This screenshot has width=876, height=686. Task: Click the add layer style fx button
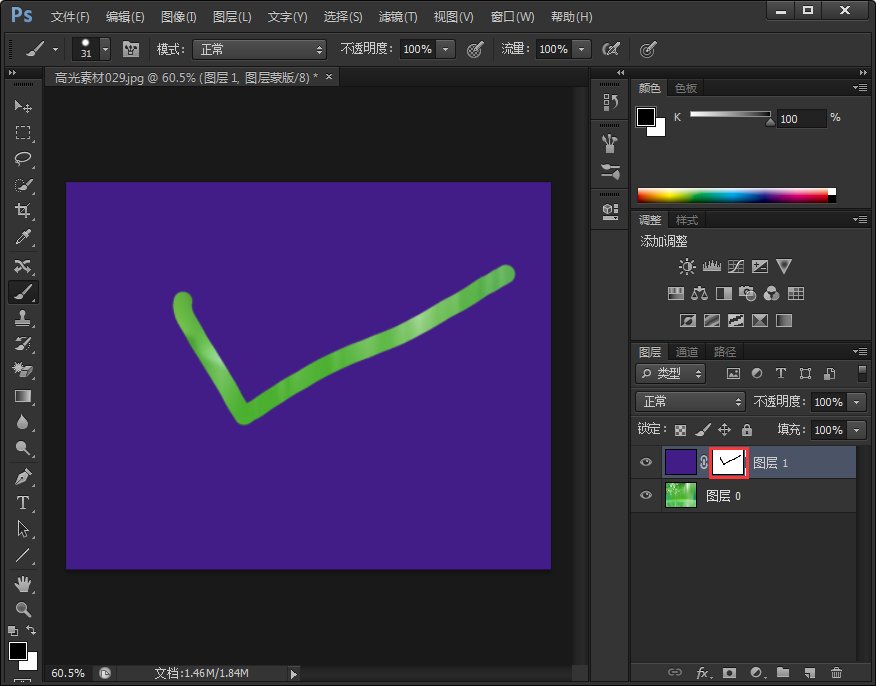pyautogui.click(x=703, y=673)
